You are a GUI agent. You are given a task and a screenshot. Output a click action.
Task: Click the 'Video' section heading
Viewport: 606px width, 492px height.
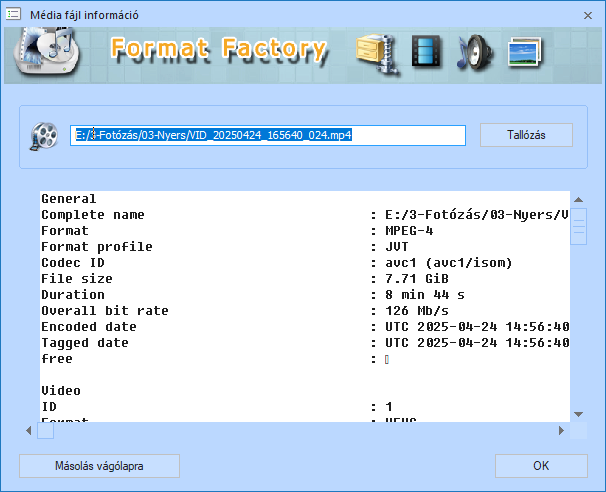click(x=61, y=391)
